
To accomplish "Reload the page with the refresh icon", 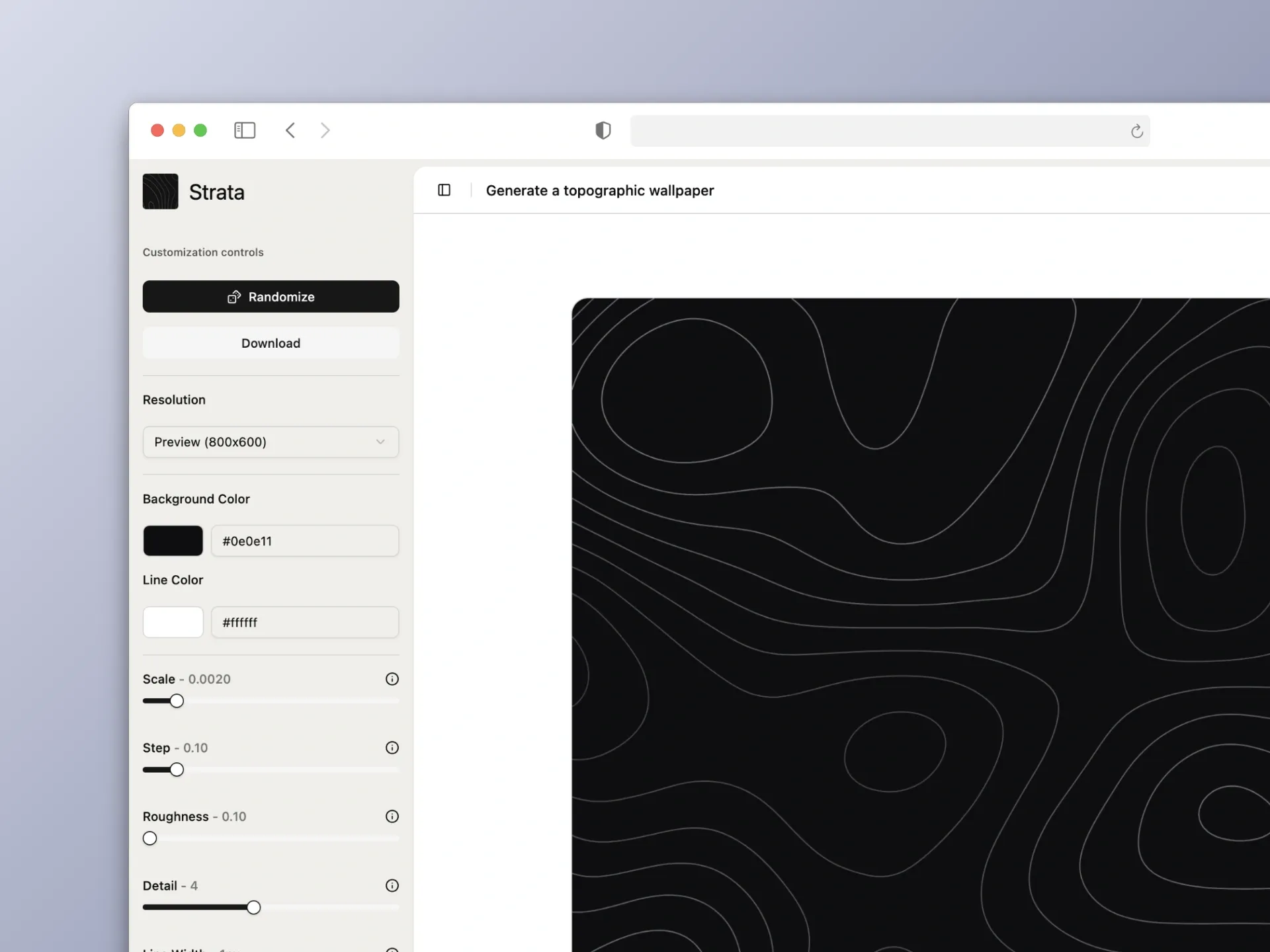I will pyautogui.click(x=1136, y=131).
